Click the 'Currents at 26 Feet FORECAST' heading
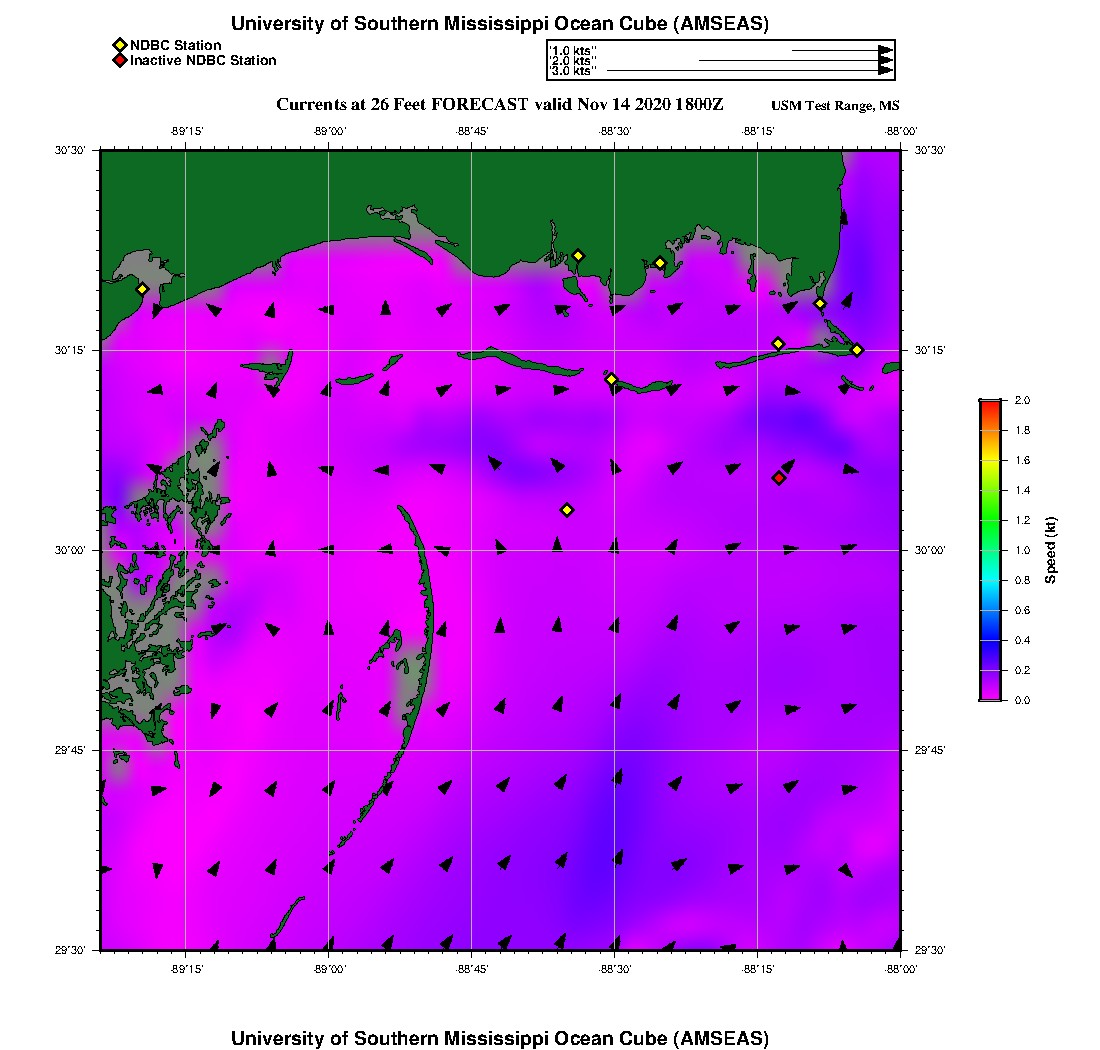Viewport: 1100px width, 1050px height. pyautogui.click(x=400, y=105)
